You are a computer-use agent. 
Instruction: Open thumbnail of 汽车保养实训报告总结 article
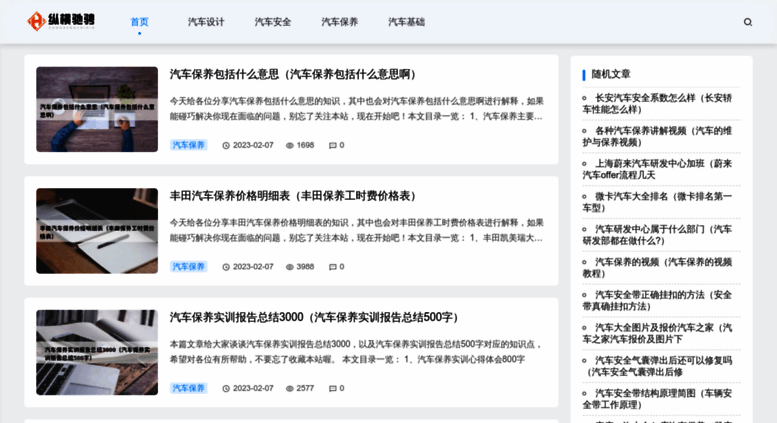click(x=97, y=353)
